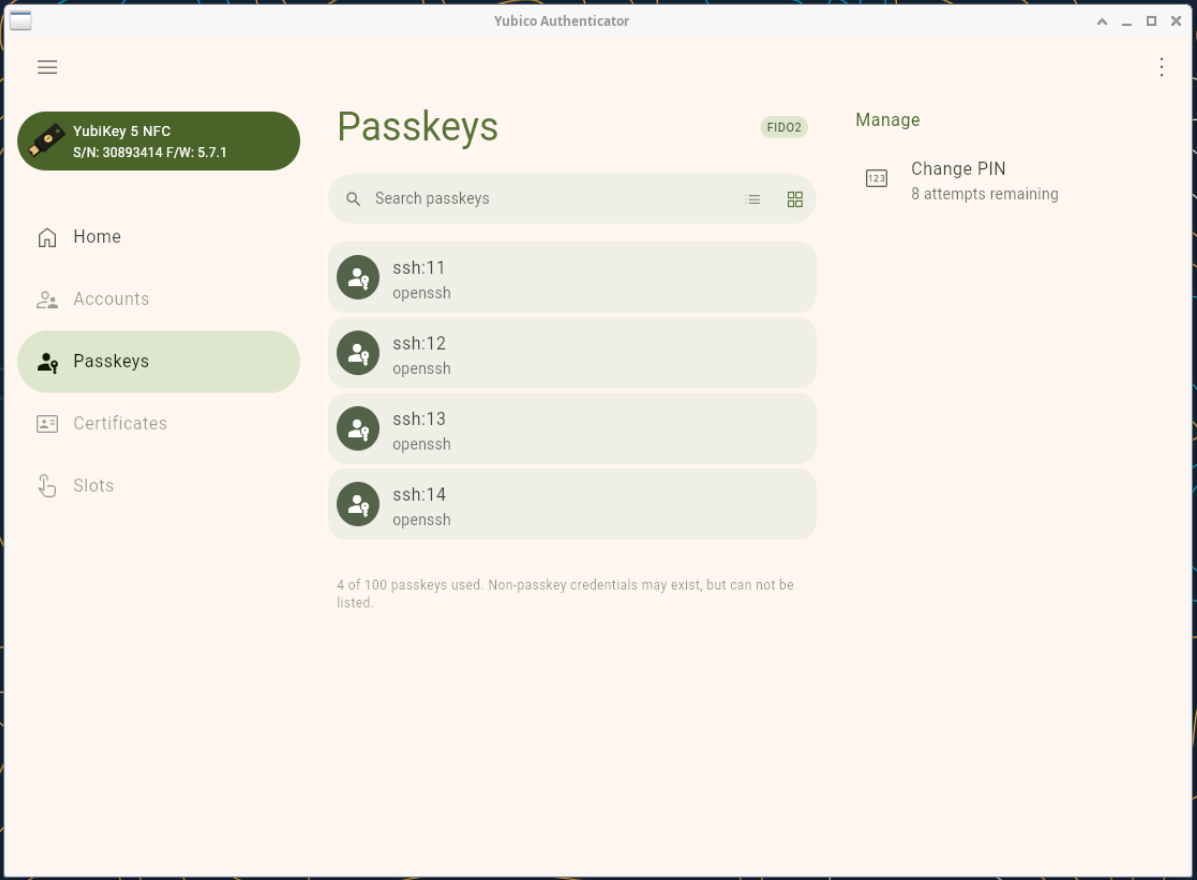This screenshot has width=1197, height=880.
Task: Click the Certificates ID card icon
Action: [47, 424]
